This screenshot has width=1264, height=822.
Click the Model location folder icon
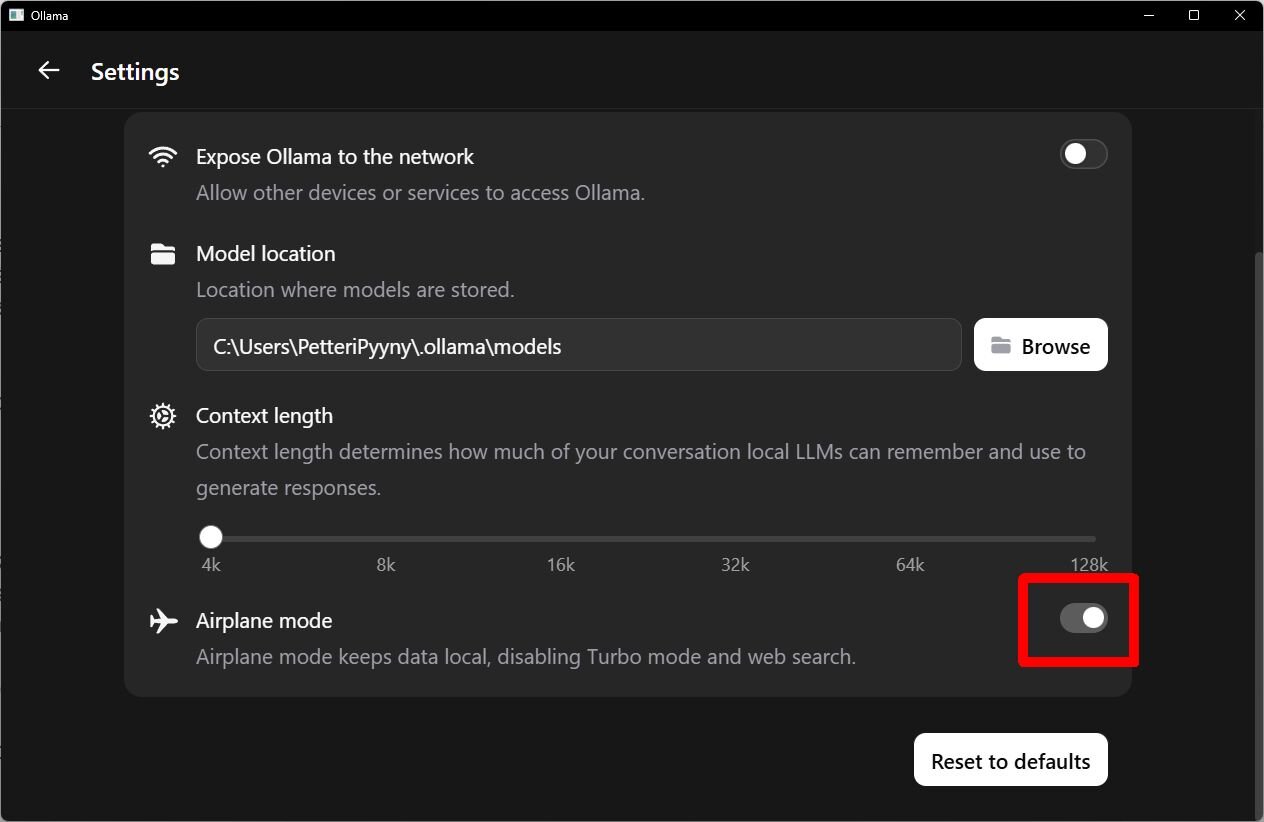pyautogui.click(x=163, y=254)
